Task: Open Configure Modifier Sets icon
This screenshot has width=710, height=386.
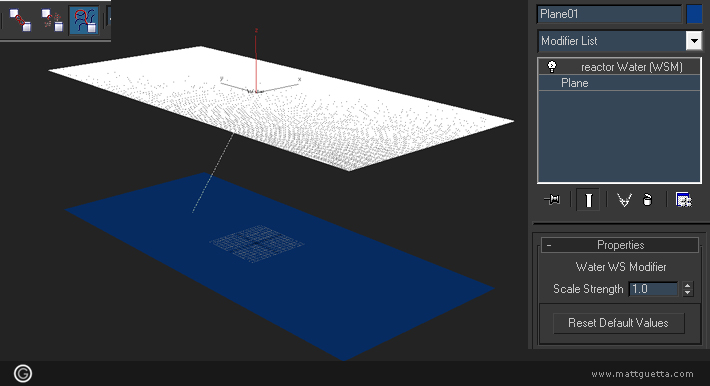Action: pyautogui.click(x=683, y=199)
